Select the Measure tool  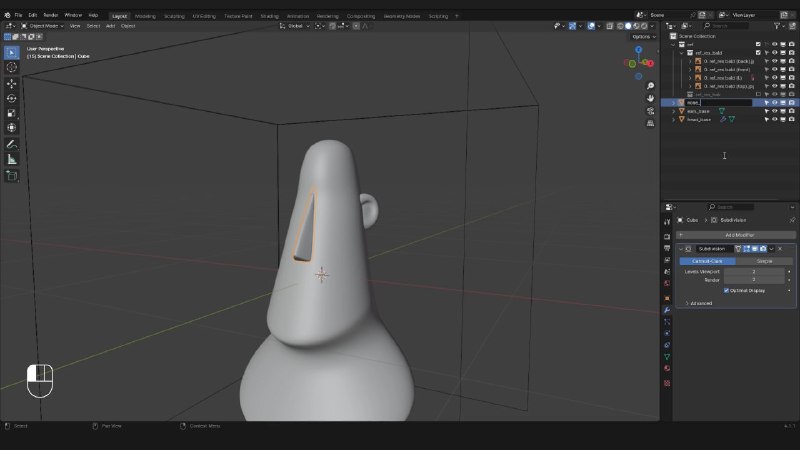click(11, 160)
